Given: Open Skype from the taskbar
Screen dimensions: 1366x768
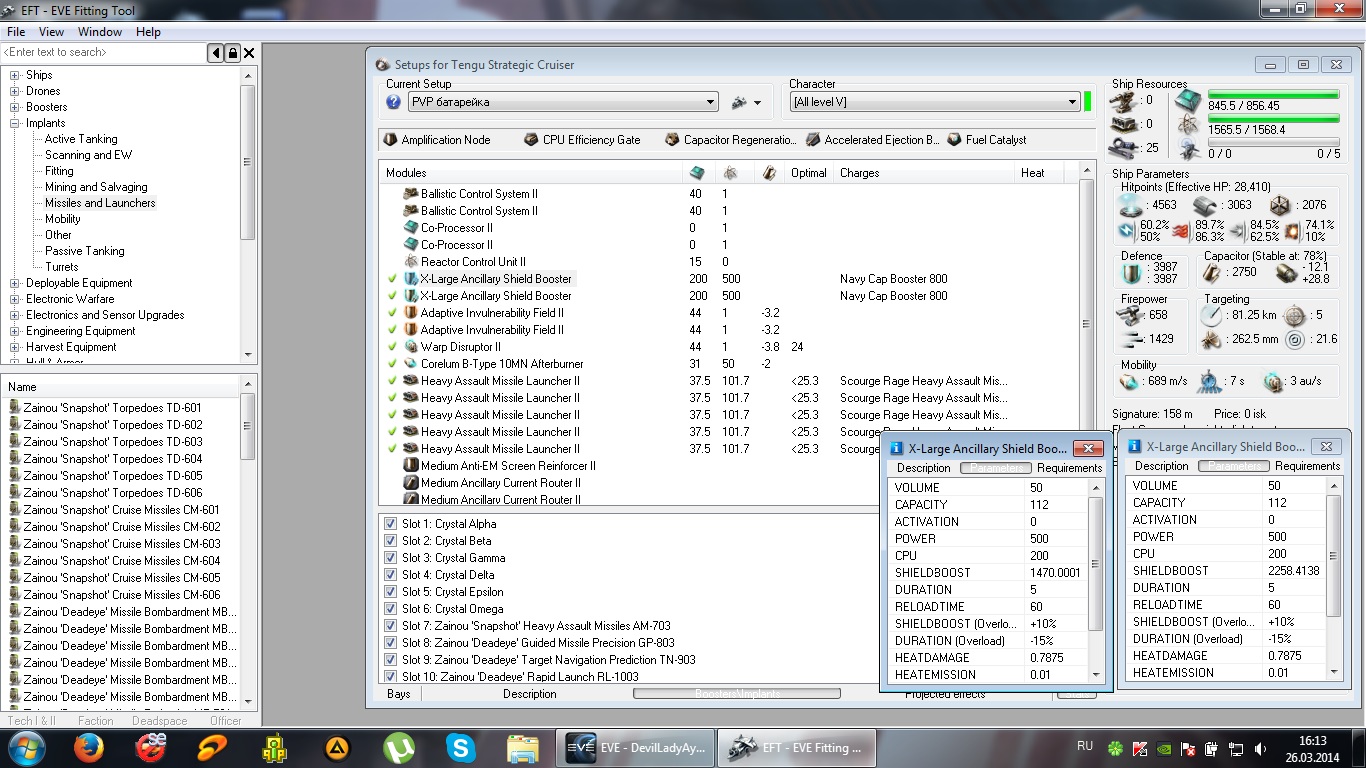Looking at the screenshot, I should pyautogui.click(x=461, y=747).
